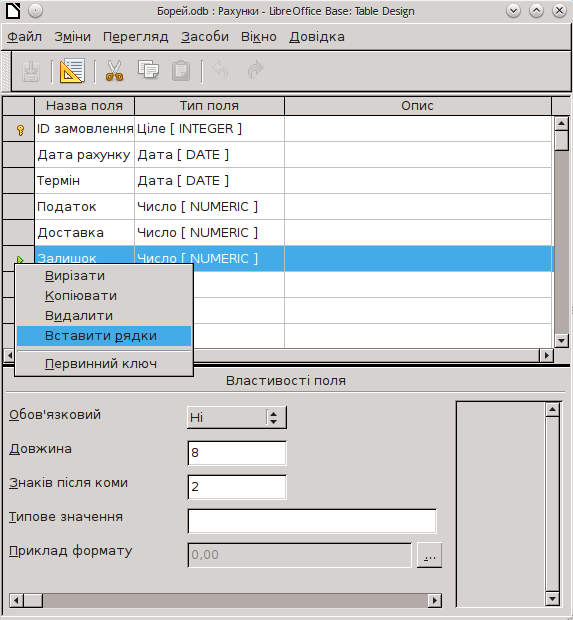
Task: Click the primary key icon beside ID замовлення
Action: click(20, 130)
